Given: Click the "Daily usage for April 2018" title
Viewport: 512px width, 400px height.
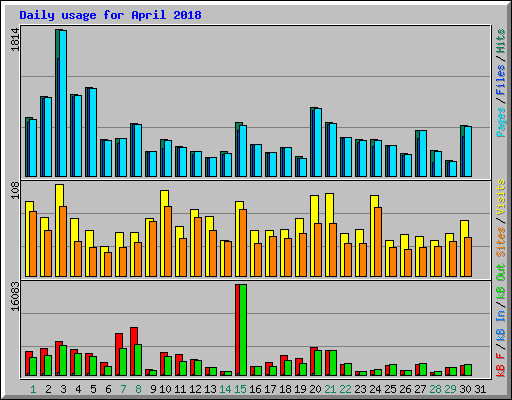Looking at the screenshot, I should tap(110, 15).
